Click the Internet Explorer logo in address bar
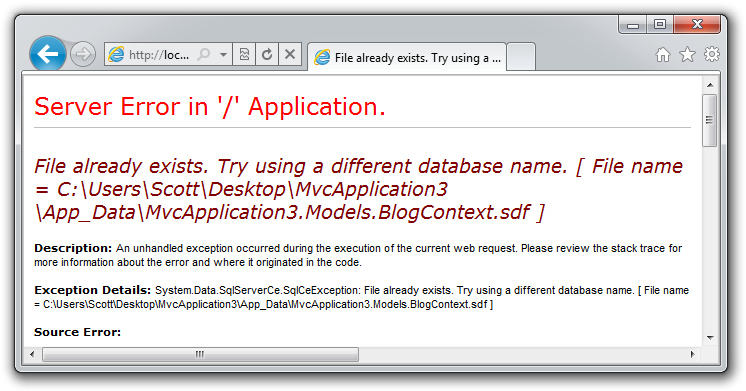Image resolution: width=746 pixels, height=391 pixels. [116, 54]
